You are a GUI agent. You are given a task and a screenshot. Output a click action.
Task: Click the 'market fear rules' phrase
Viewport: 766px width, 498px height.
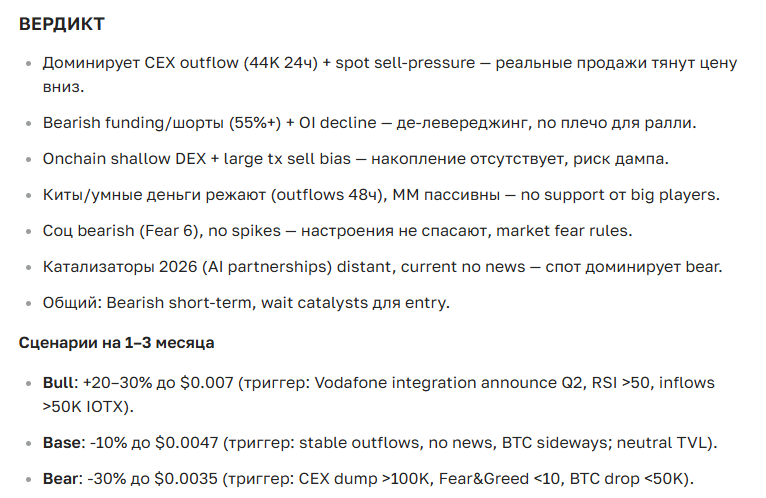570,231
